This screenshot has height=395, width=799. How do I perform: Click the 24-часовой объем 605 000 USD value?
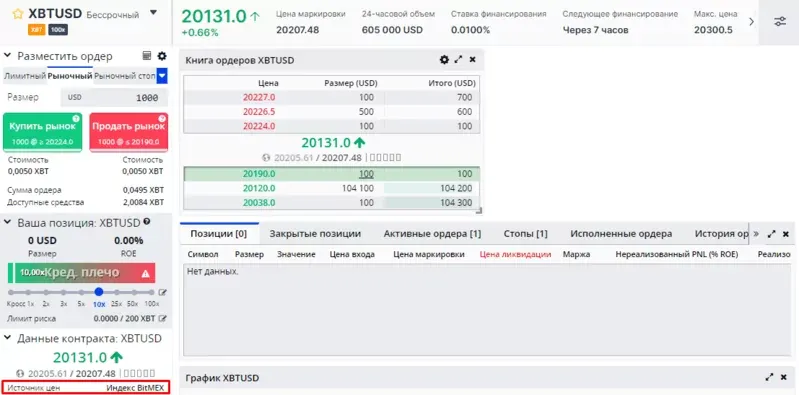[392, 30]
